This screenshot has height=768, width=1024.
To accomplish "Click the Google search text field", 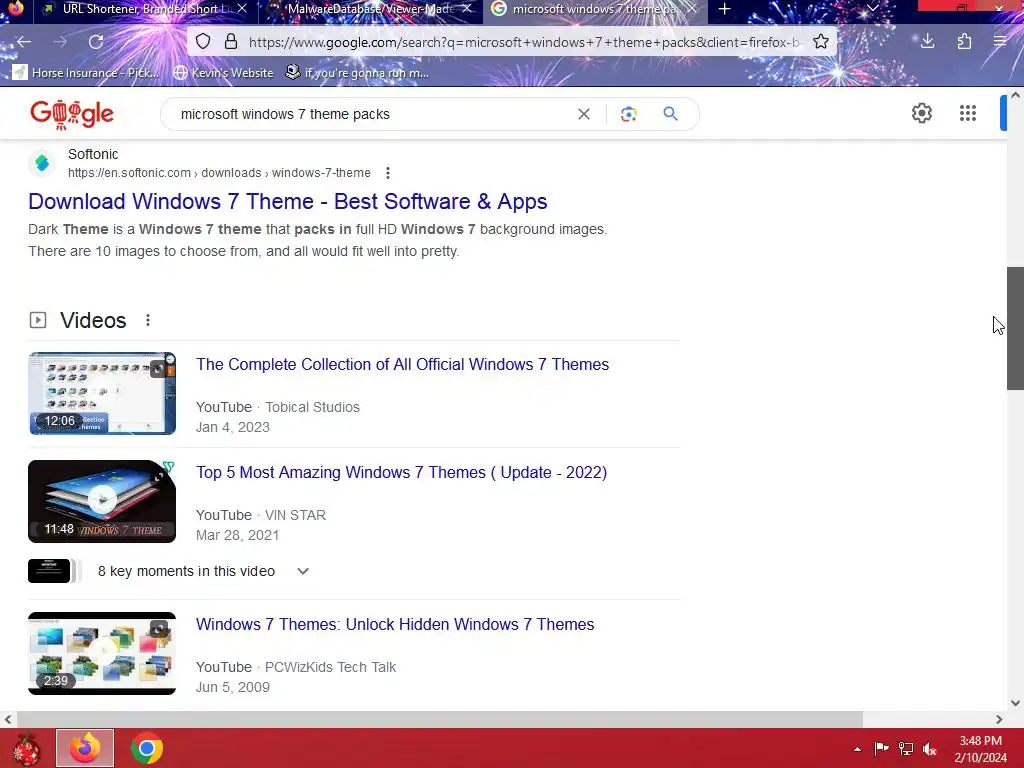I will [x=372, y=114].
